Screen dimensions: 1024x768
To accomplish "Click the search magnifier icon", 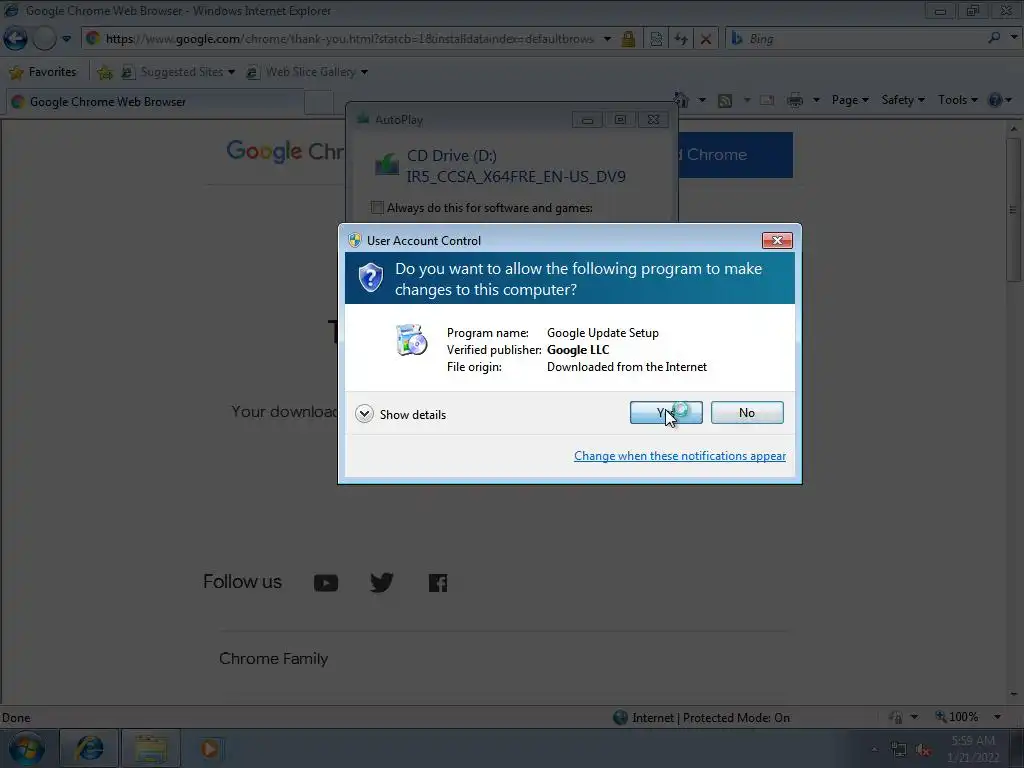I will point(994,38).
